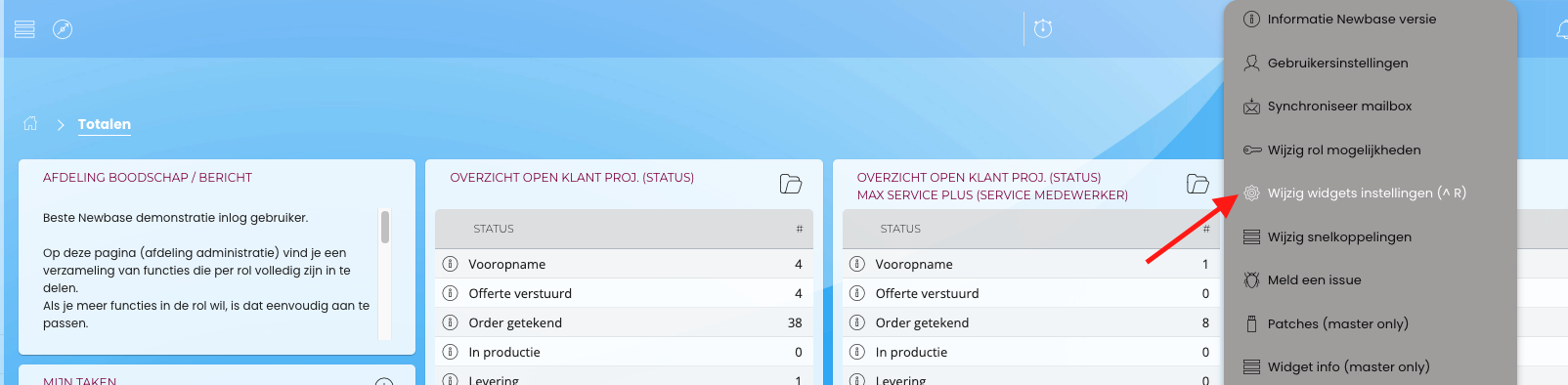
Task: Open the hamburger main menu icon
Action: click(x=25, y=29)
